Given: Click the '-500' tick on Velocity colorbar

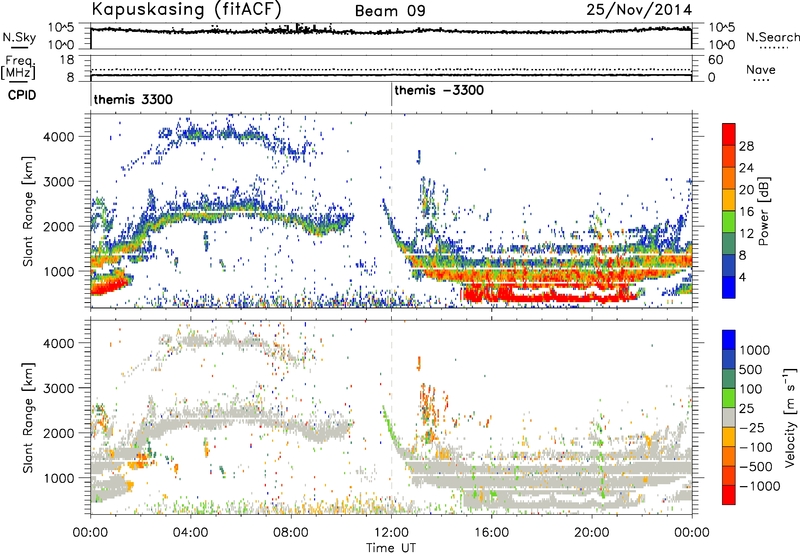Looking at the screenshot, I should pos(756,467).
